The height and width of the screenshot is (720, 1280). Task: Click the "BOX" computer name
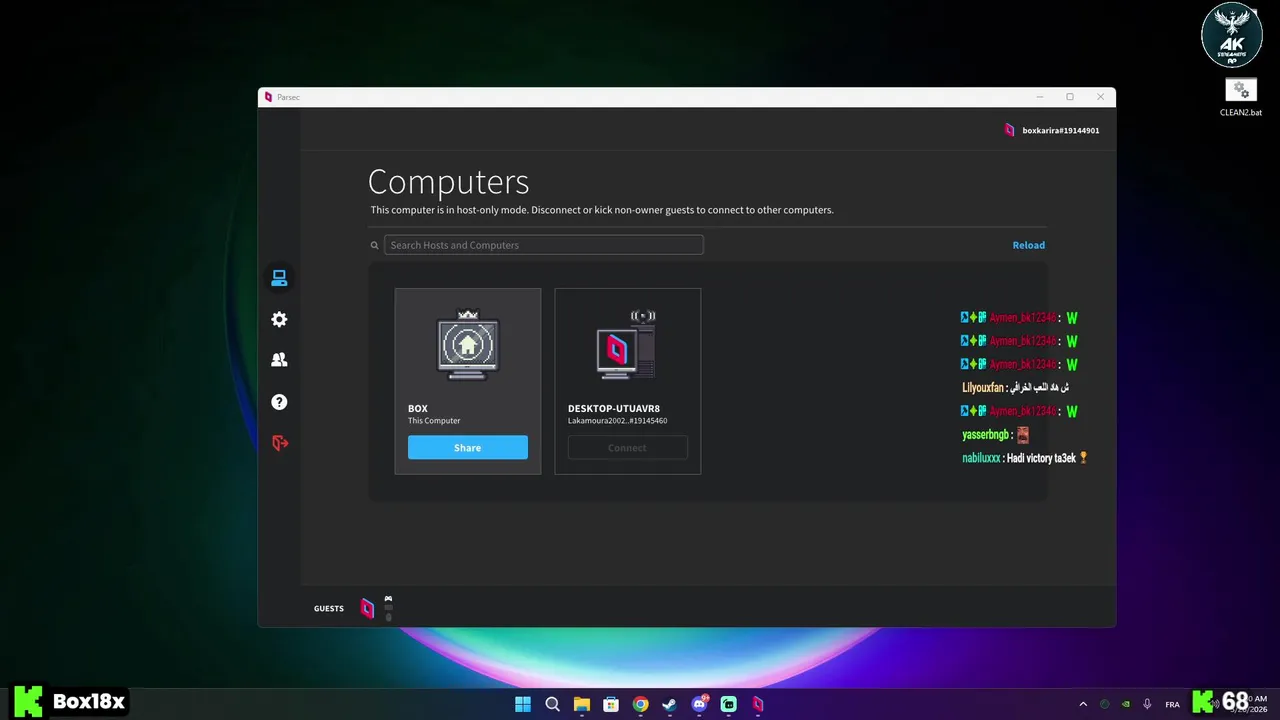pyautogui.click(x=418, y=408)
